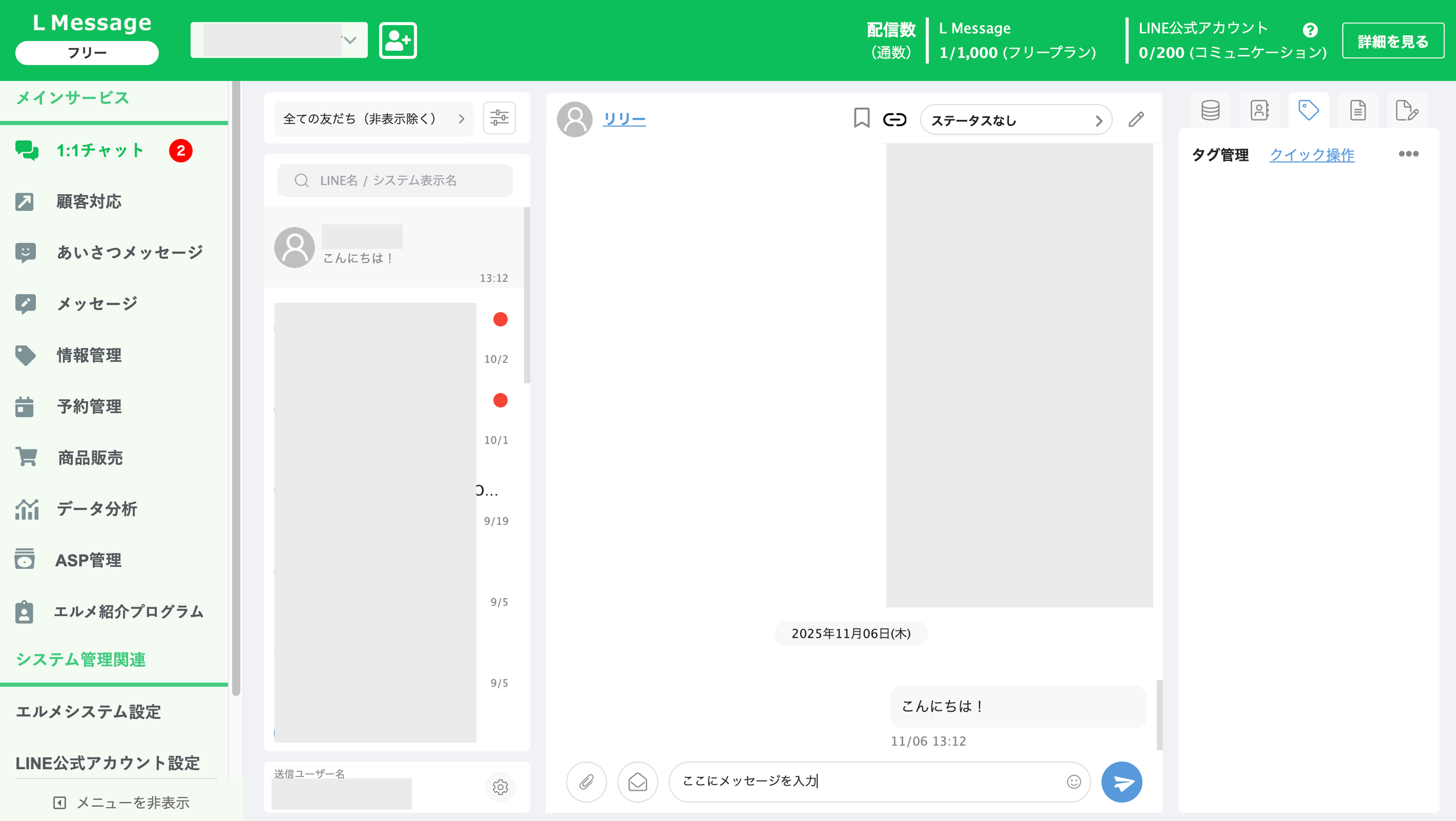Open the help question mark icon
This screenshot has height=821, width=1456.
[1310, 30]
